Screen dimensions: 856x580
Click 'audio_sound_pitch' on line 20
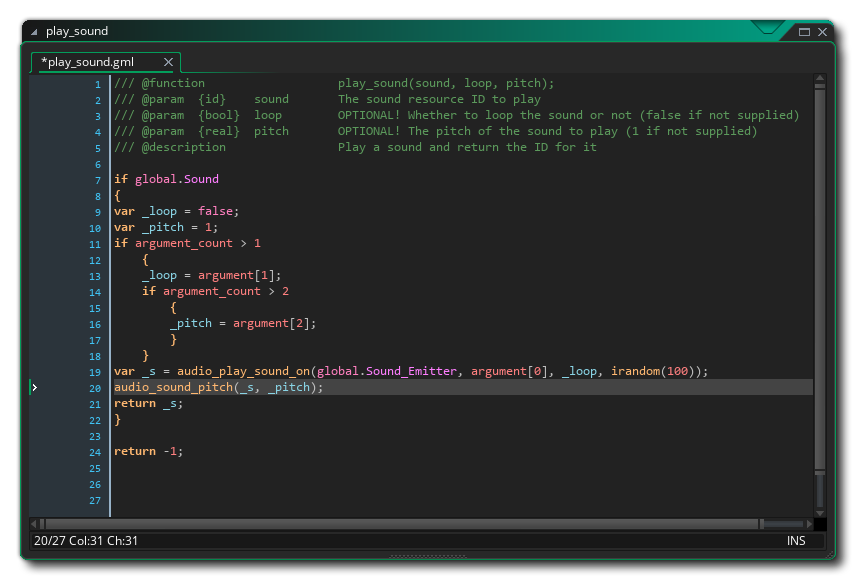(173, 387)
